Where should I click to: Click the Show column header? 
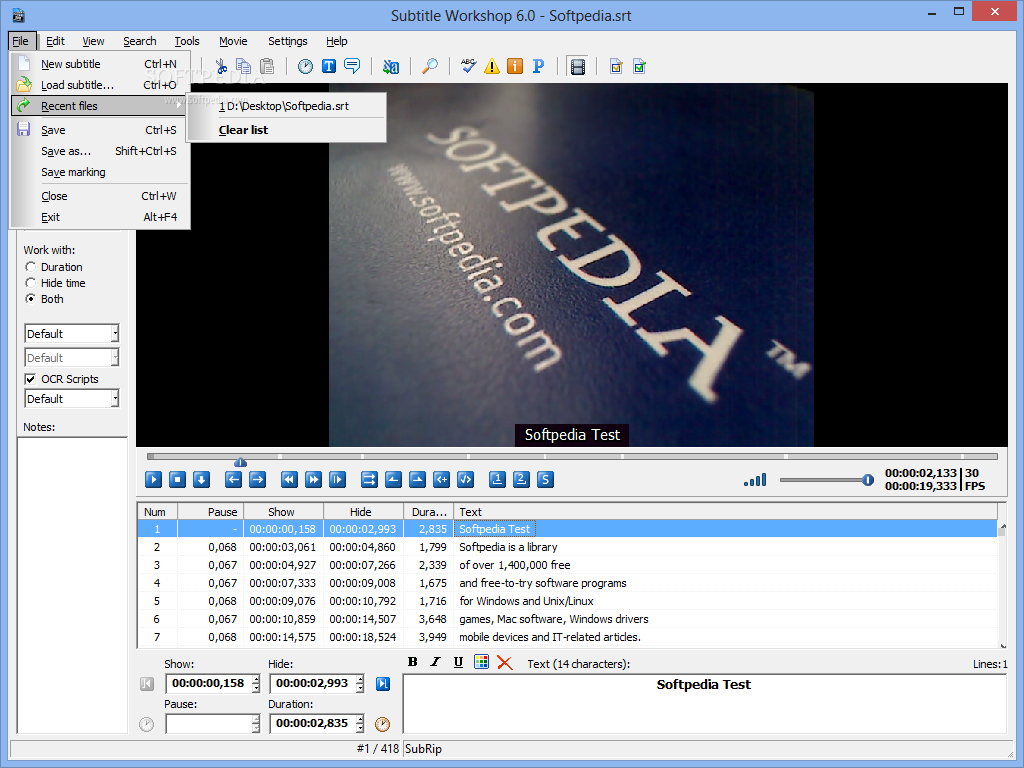click(283, 512)
